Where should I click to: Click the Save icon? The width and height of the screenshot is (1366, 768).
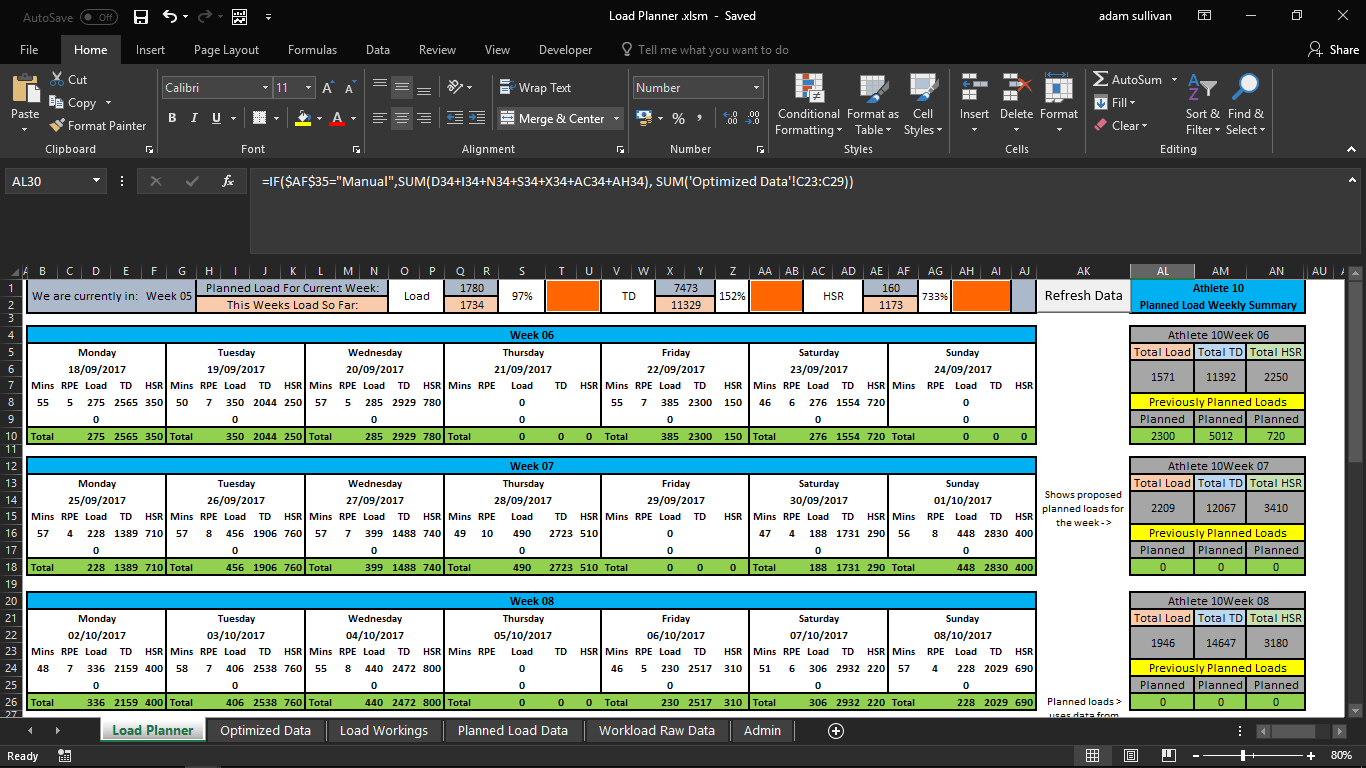coord(140,17)
